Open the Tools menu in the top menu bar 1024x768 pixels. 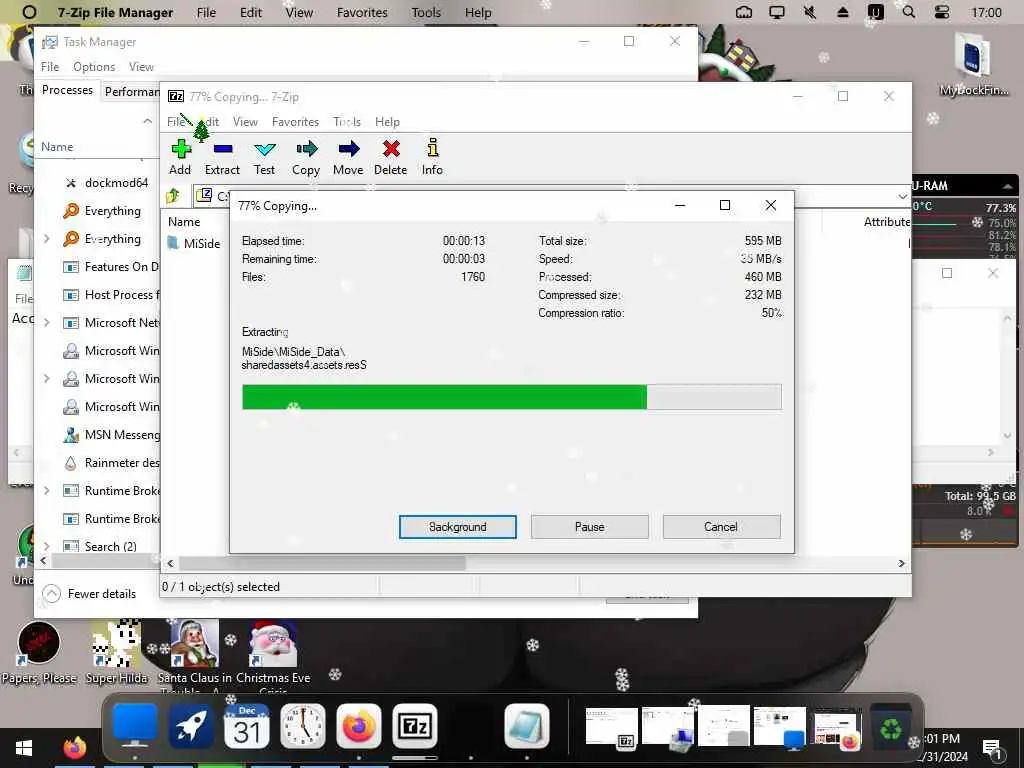pyautogui.click(x=426, y=12)
